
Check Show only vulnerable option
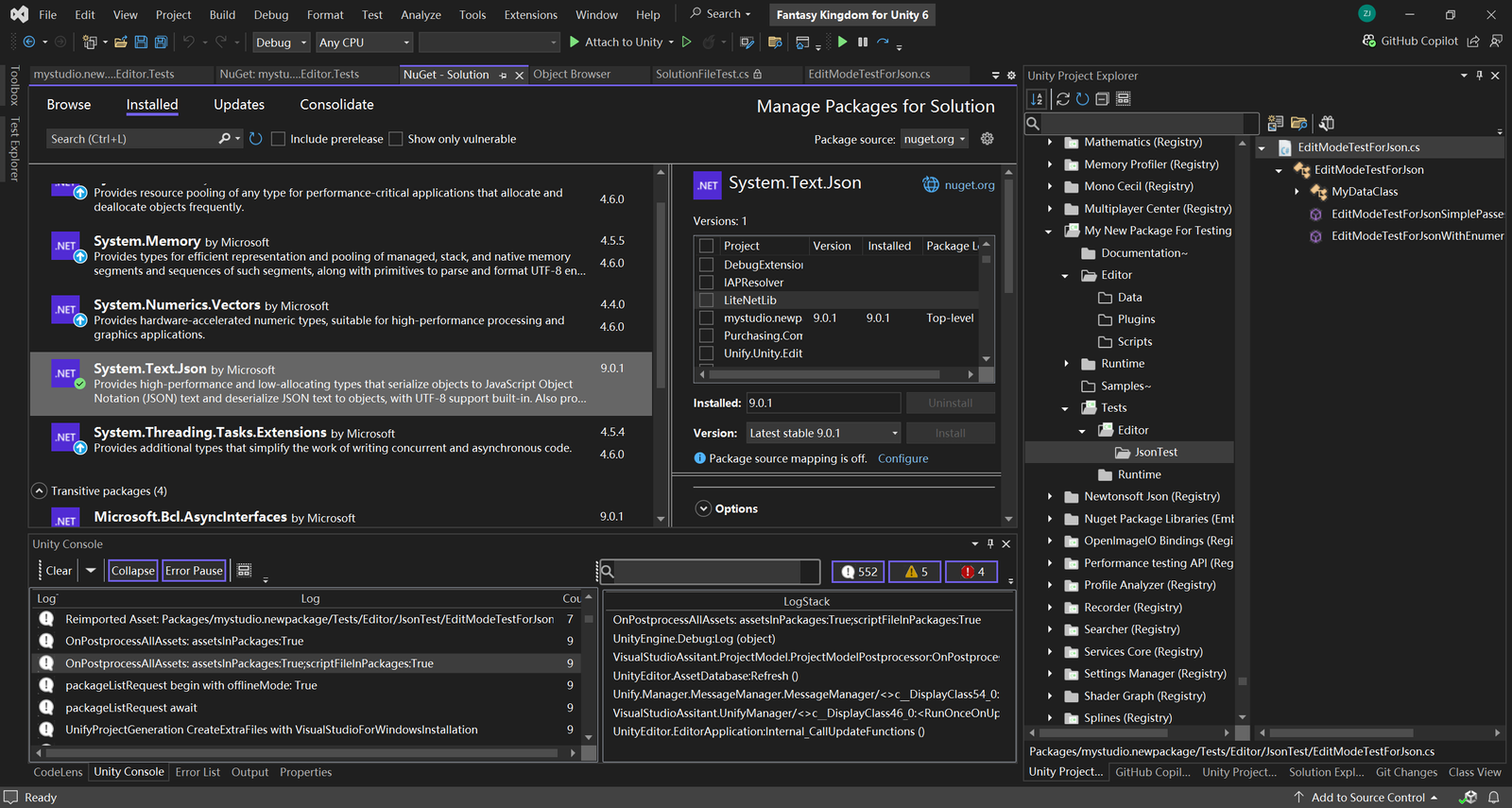pos(396,139)
